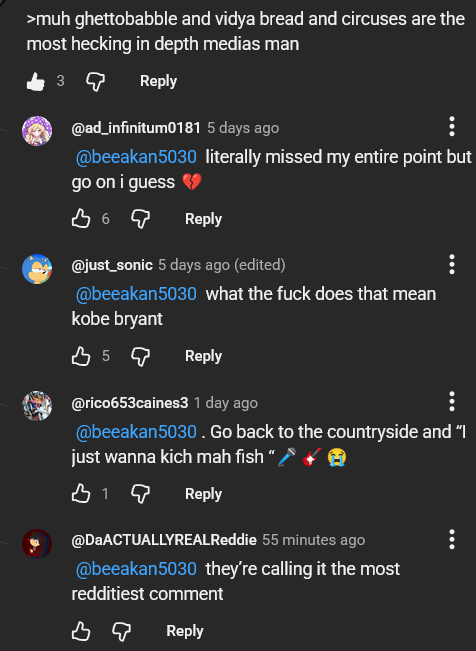Reply to the DaACTUALLYREALReddie comment
The height and width of the screenshot is (651, 476).
(185, 631)
